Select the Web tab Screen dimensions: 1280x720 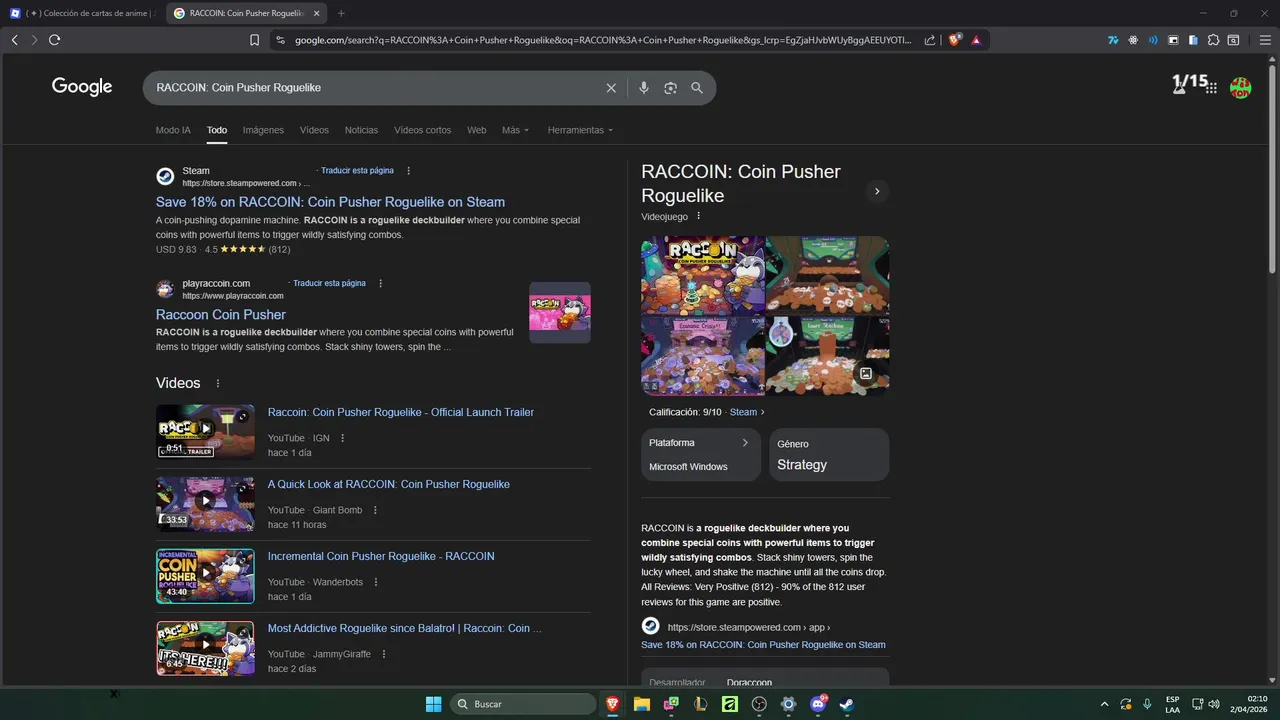476,130
